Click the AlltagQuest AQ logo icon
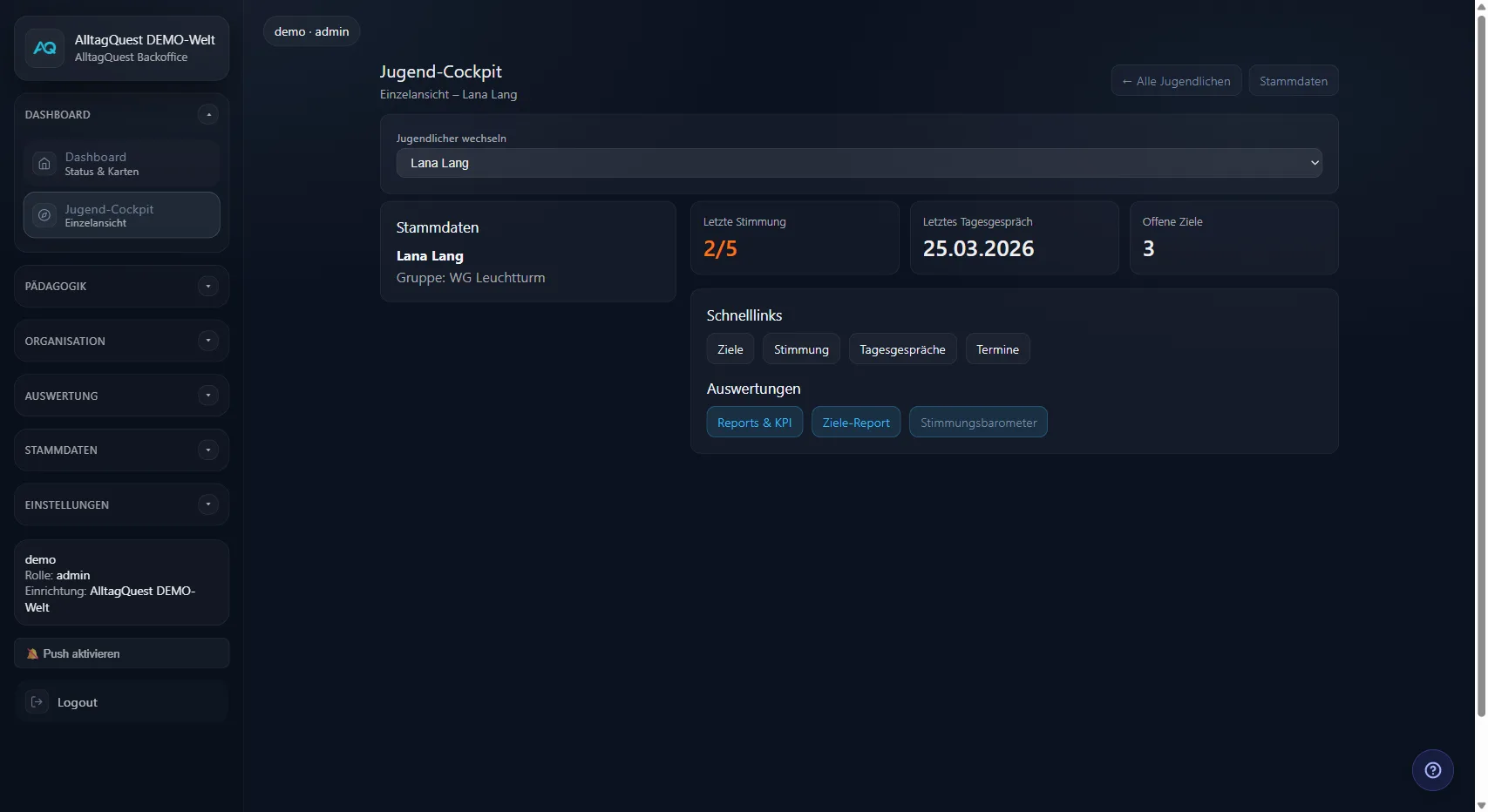This screenshot has height=812, width=1488. click(x=44, y=49)
